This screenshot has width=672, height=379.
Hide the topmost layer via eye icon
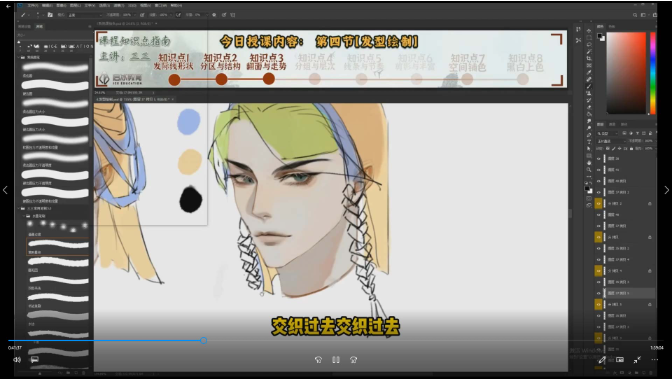(x=599, y=159)
